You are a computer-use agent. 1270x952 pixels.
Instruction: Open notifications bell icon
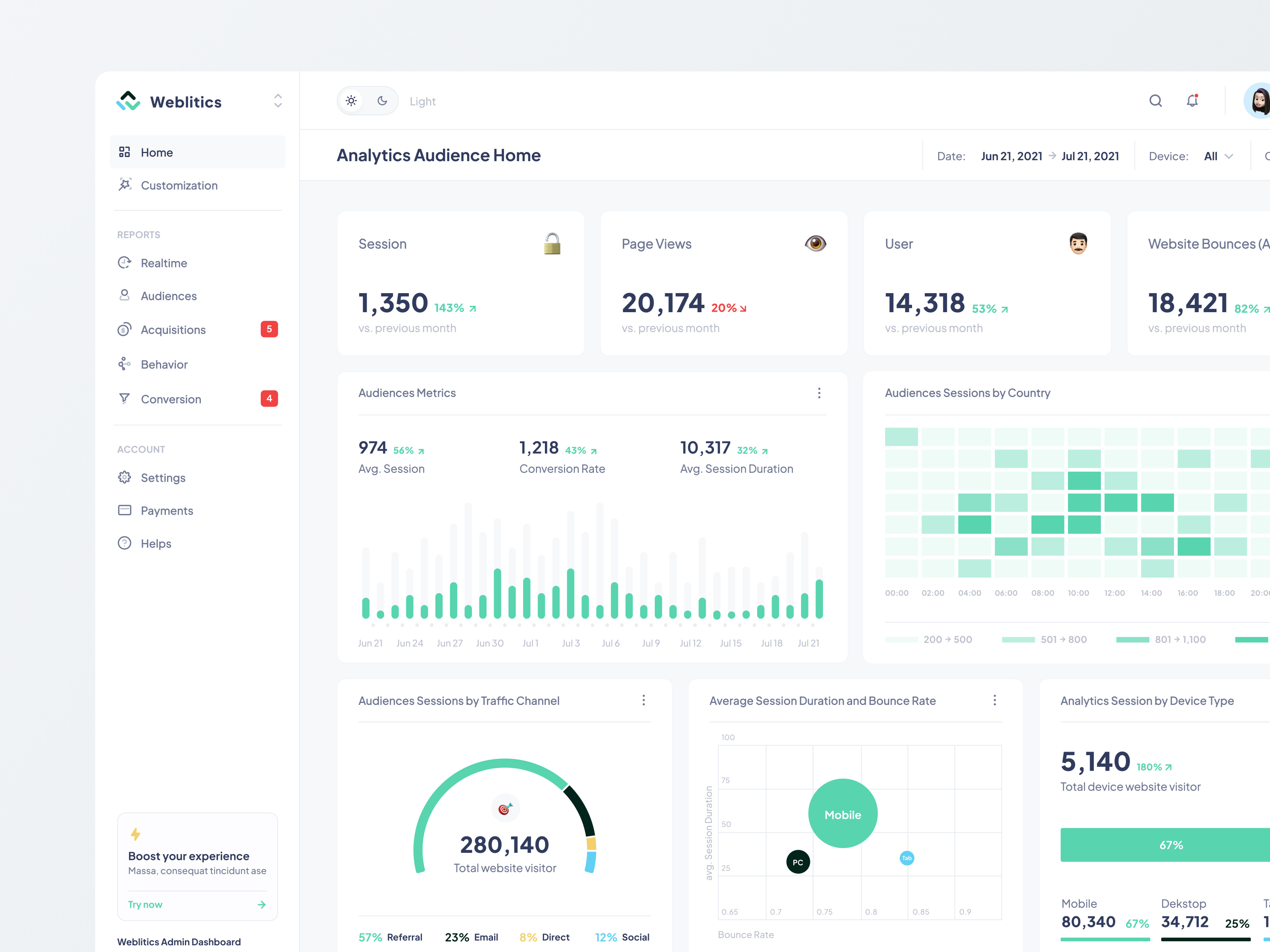(1193, 100)
